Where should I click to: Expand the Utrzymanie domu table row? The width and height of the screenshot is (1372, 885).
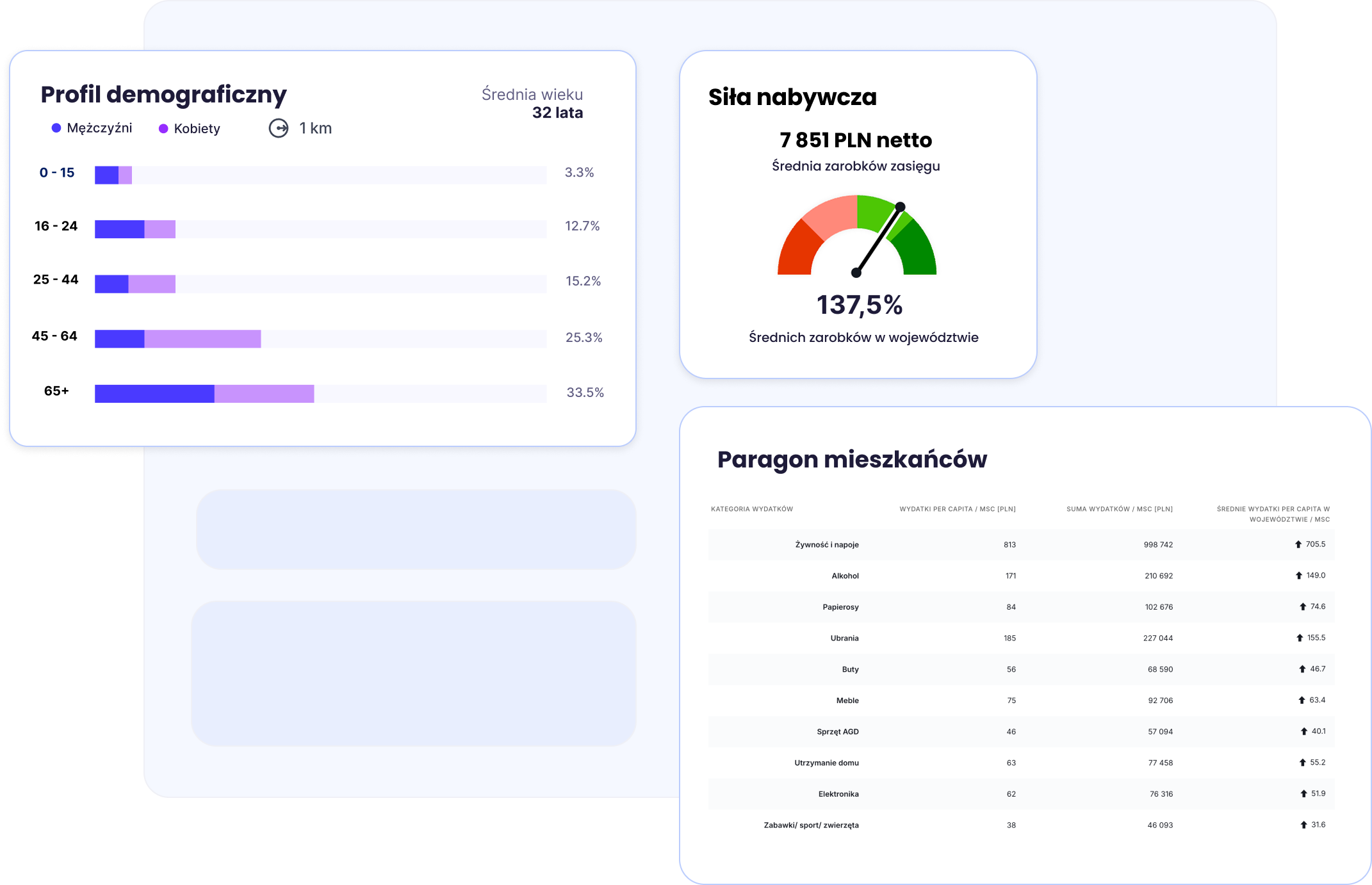coord(826,762)
